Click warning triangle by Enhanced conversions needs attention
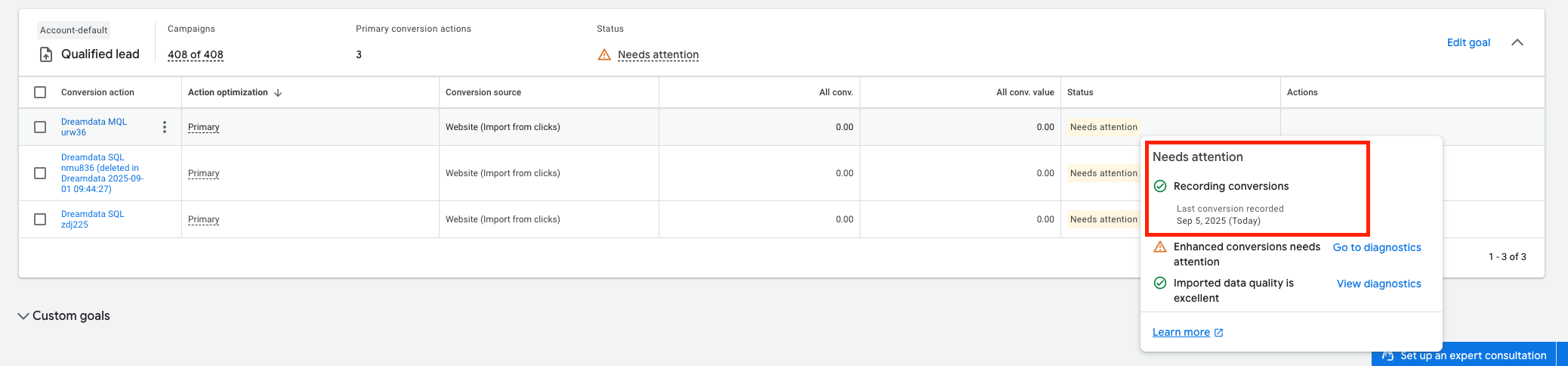 1160,247
